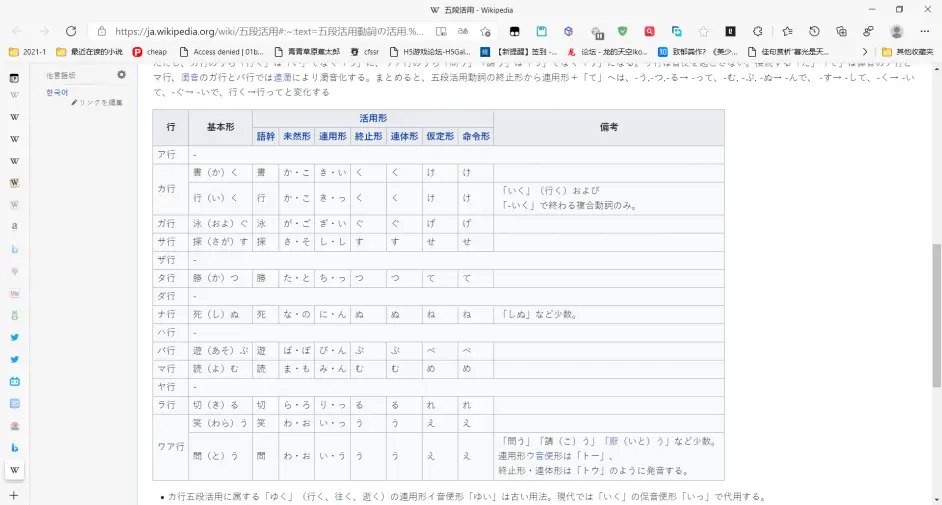Click the browser forward arrow
Screen dimensions: 942x505
(44, 31)
